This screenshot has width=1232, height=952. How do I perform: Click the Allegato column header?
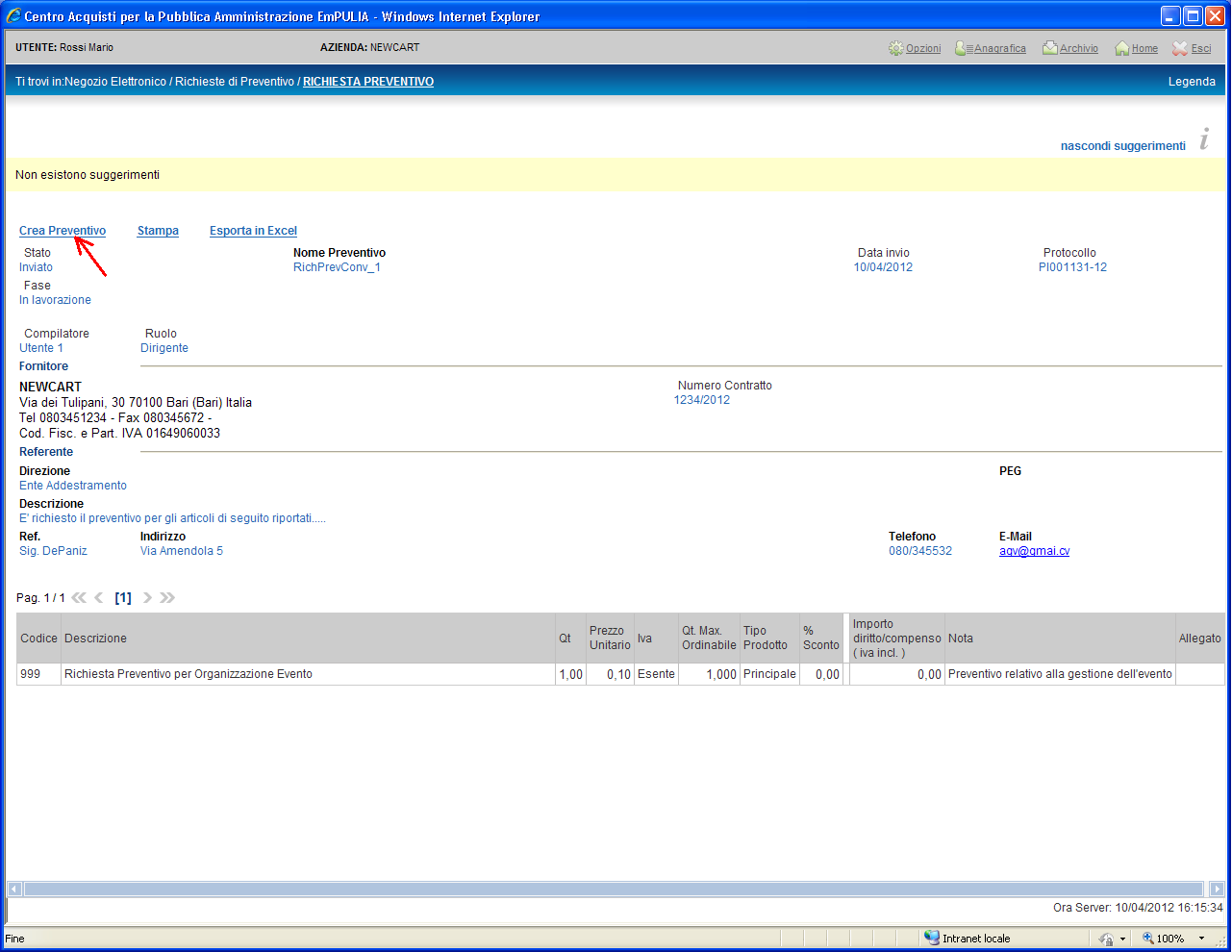point(1199,639)
